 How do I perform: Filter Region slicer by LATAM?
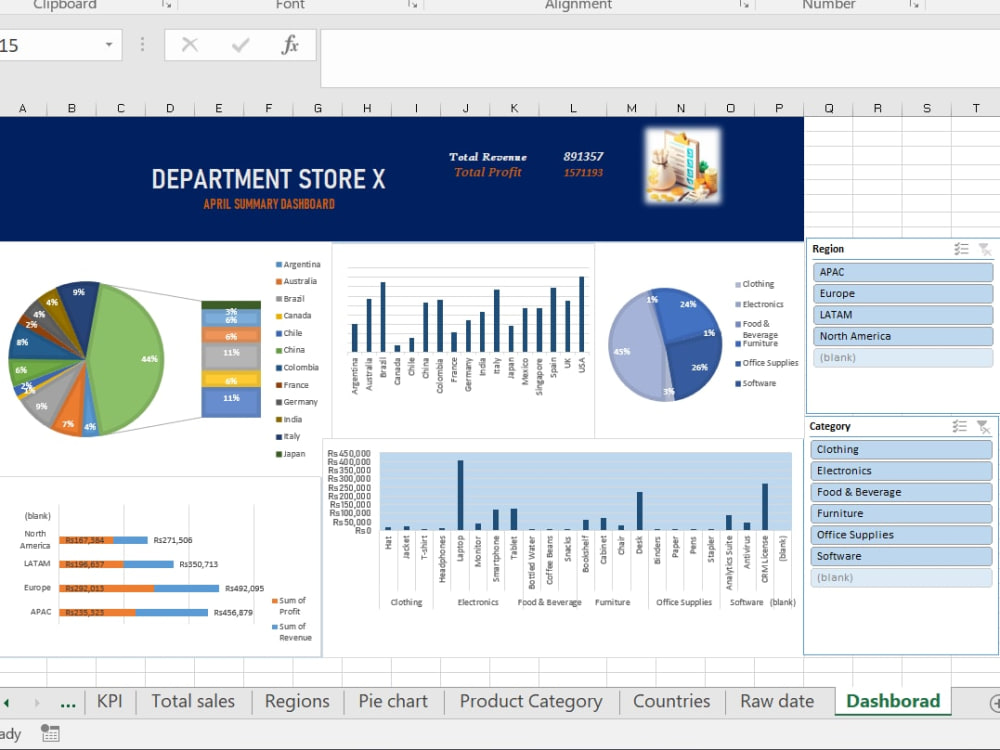point(903,315)
